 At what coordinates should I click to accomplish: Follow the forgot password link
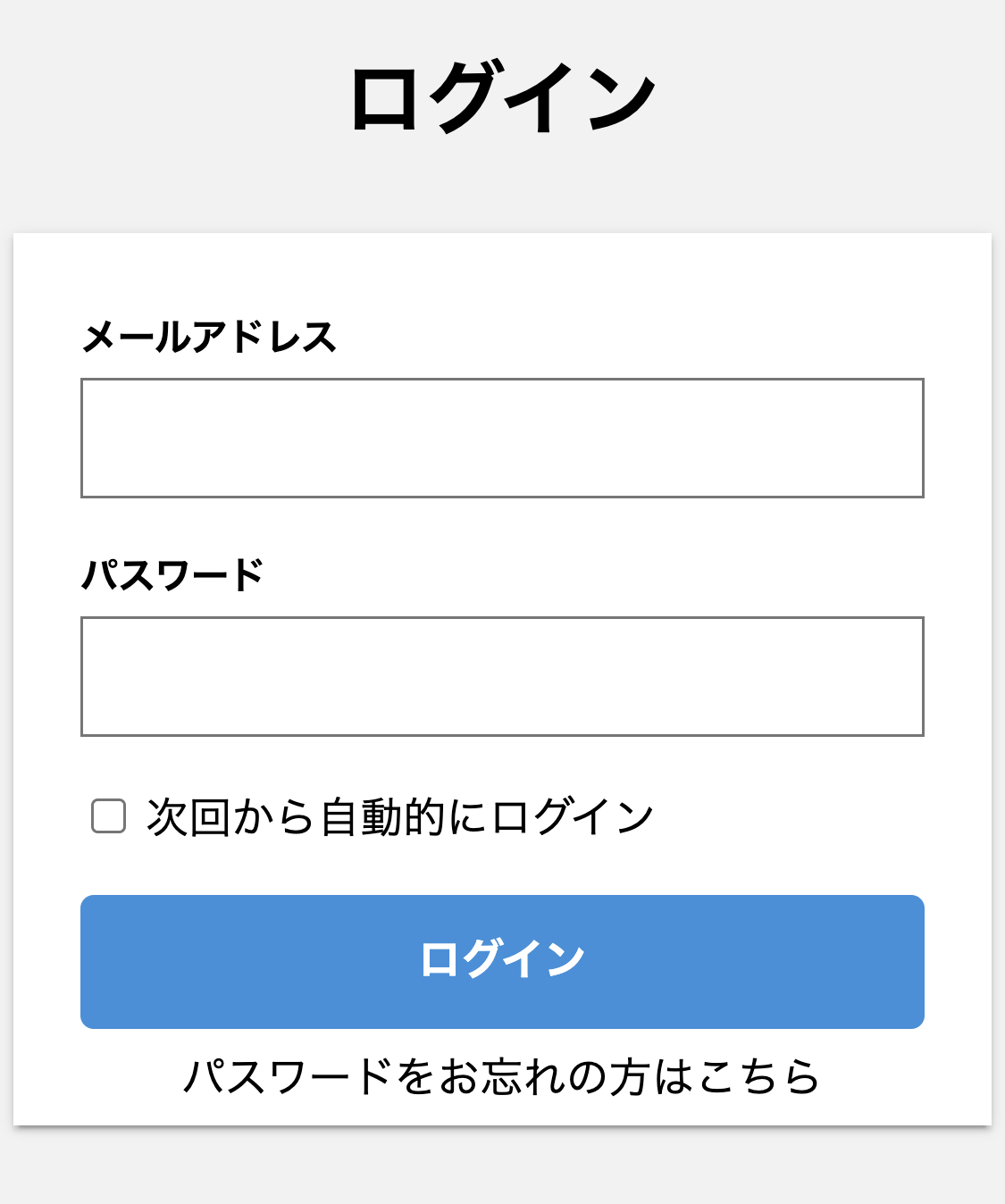501,1076
